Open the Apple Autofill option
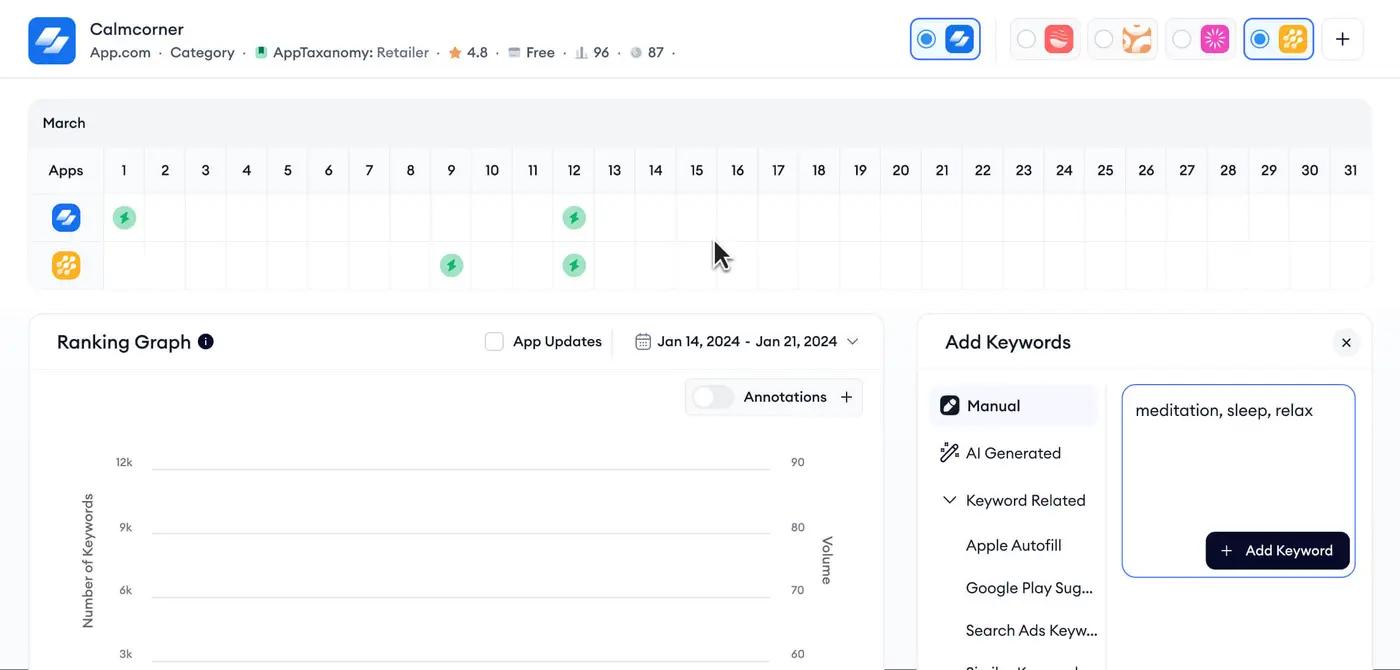 point(1014,545)
